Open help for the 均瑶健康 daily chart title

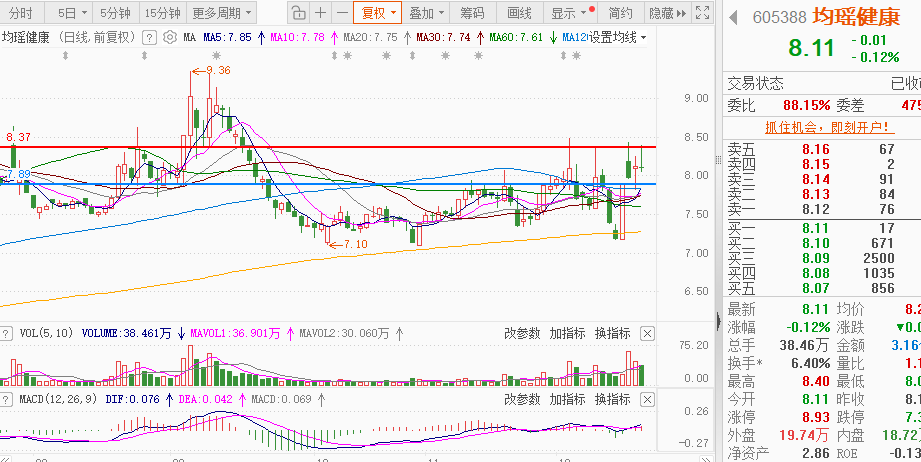point(150,38)
